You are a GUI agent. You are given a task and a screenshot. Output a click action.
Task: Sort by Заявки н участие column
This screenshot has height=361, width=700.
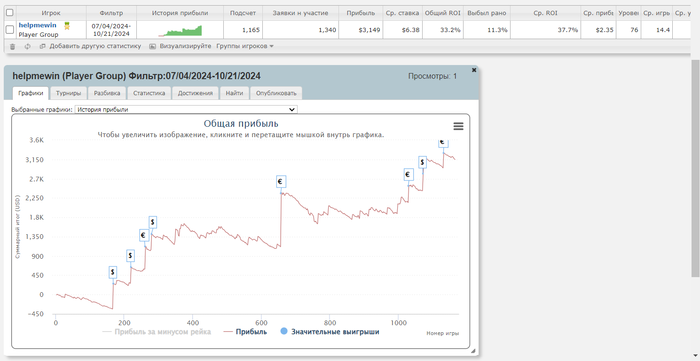click(300, 13)
